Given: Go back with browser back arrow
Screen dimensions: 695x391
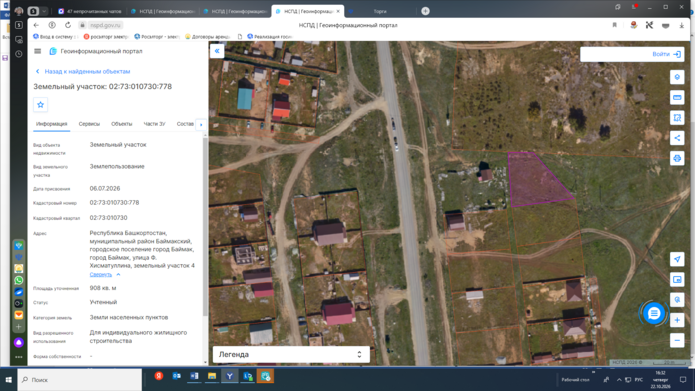Looking at the screenshot, I should (x=36, y=25).
